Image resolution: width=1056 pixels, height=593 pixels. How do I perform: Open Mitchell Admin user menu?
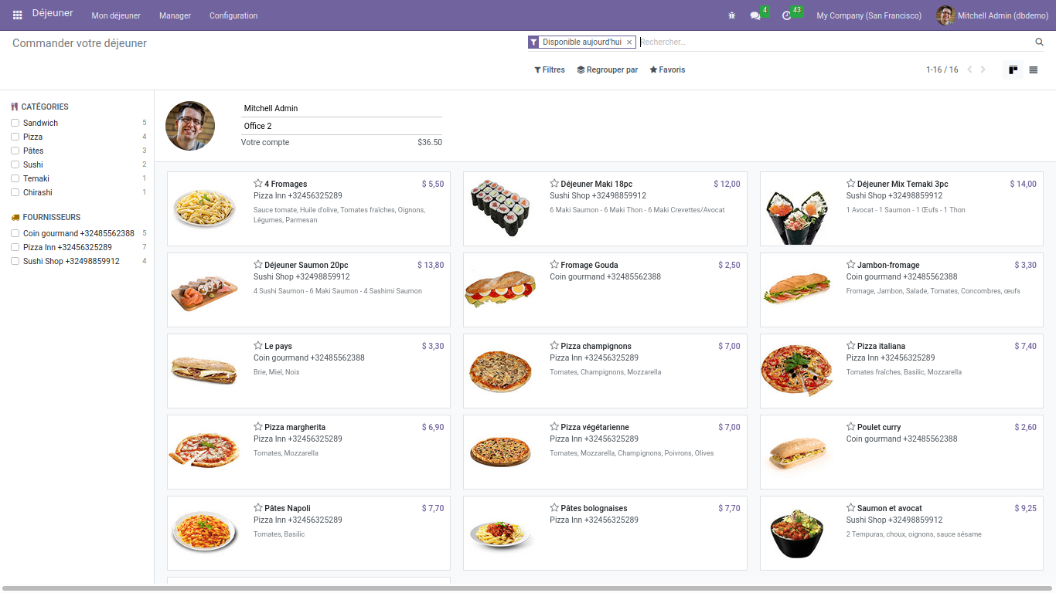[990, 16]
